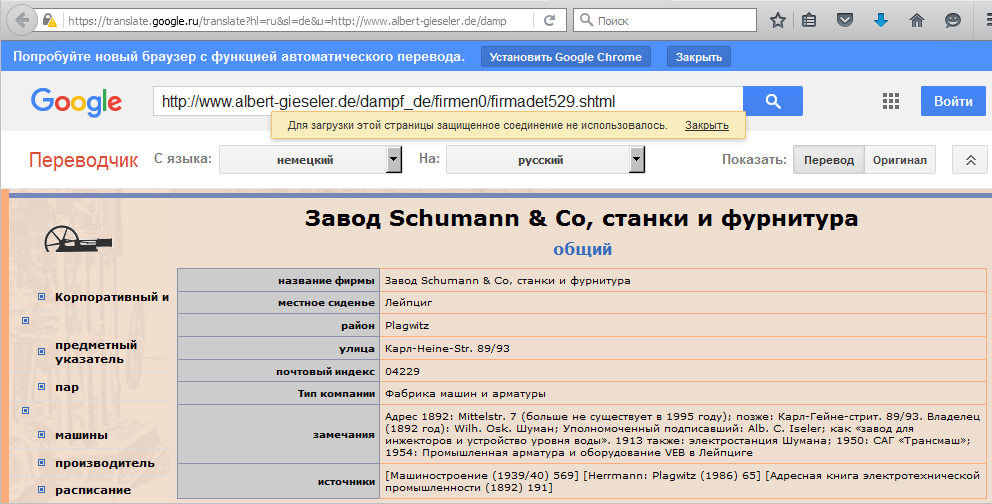992x504 pixels.
Task: Open the пар sidebar link
Action: pos(67,387)
